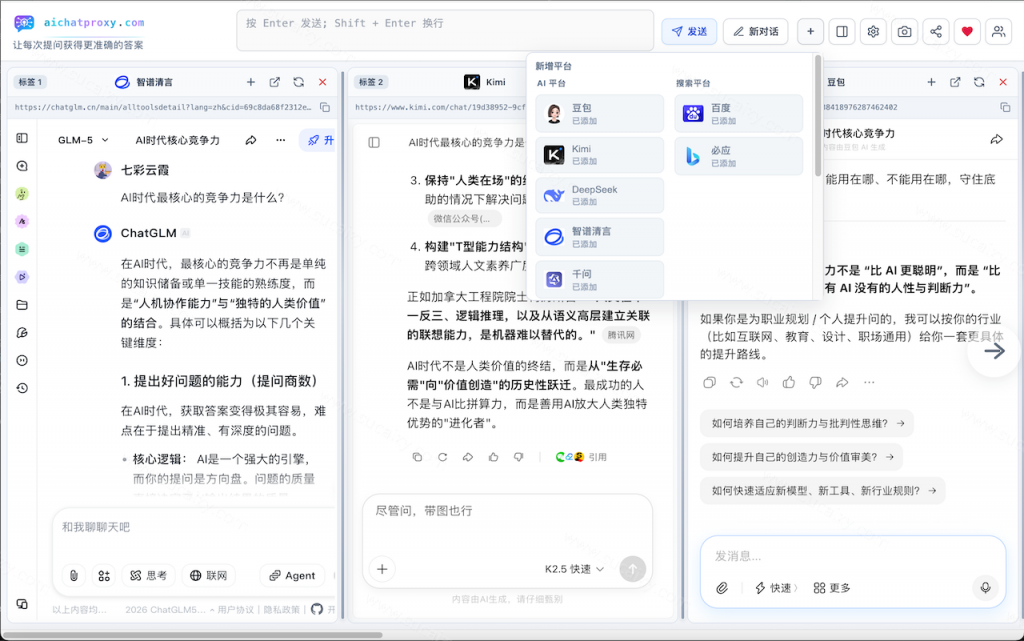Image resolution: width=1024 pixels, height=641 pixels.
Task: Copy the chatglm.cn URL
Action: tap(325, 107)
